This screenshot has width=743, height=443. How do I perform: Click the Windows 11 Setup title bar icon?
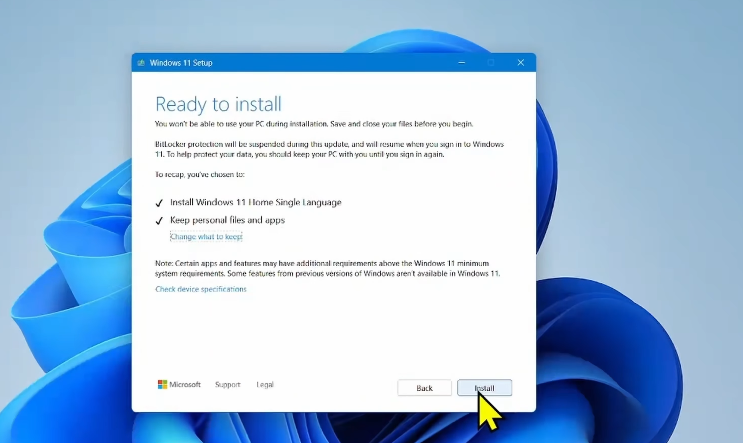(x=141, y=63)
